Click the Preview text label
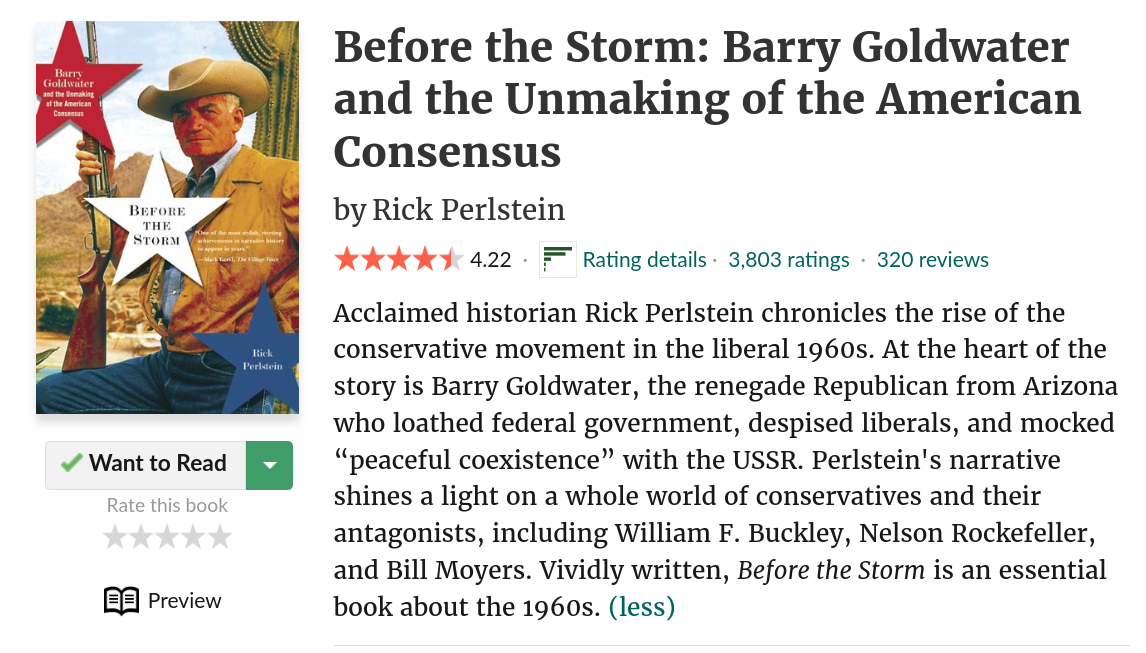1146x653 pixels. [184, 601]
